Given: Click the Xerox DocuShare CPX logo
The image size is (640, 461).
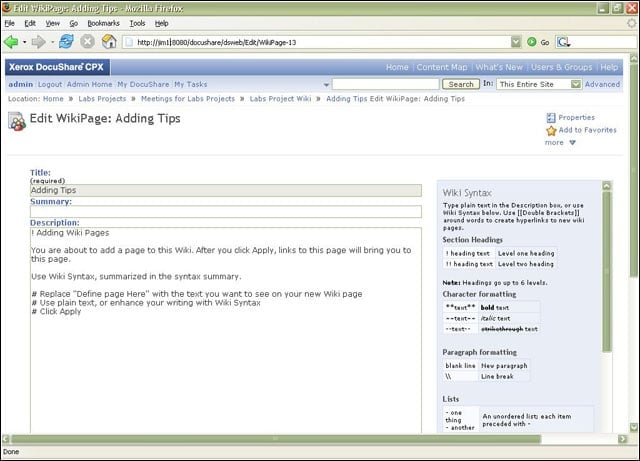Looking at the screenshot, I should point(57,67).
